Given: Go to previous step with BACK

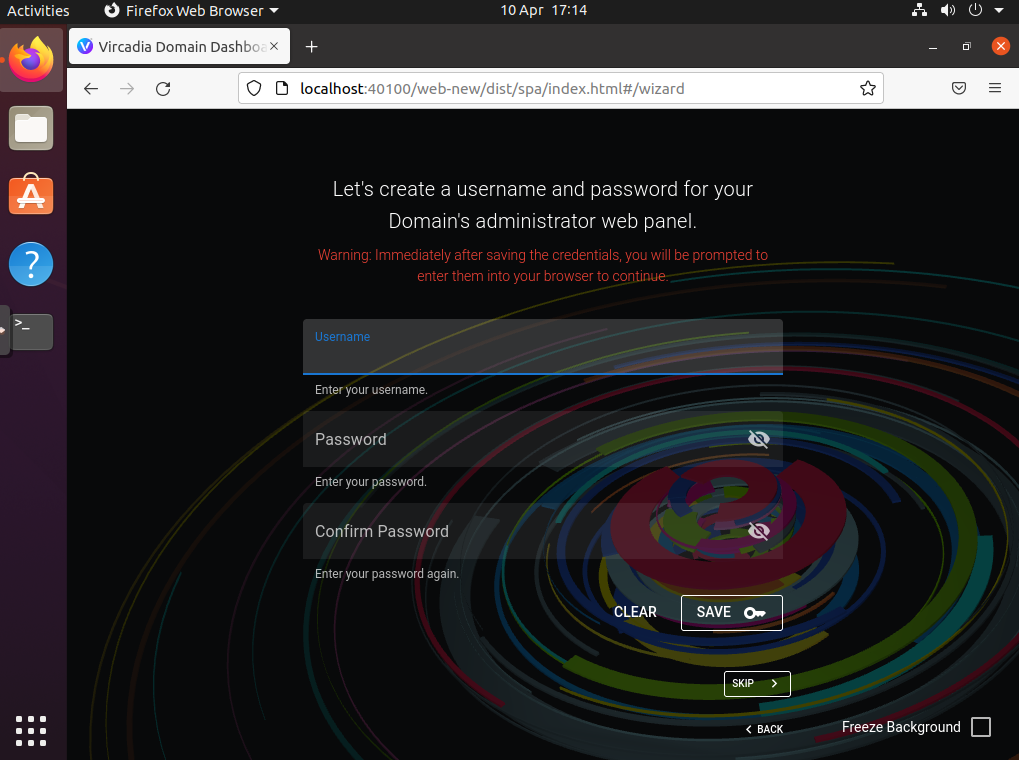Looking at the screenshot, I should (764, 729).
